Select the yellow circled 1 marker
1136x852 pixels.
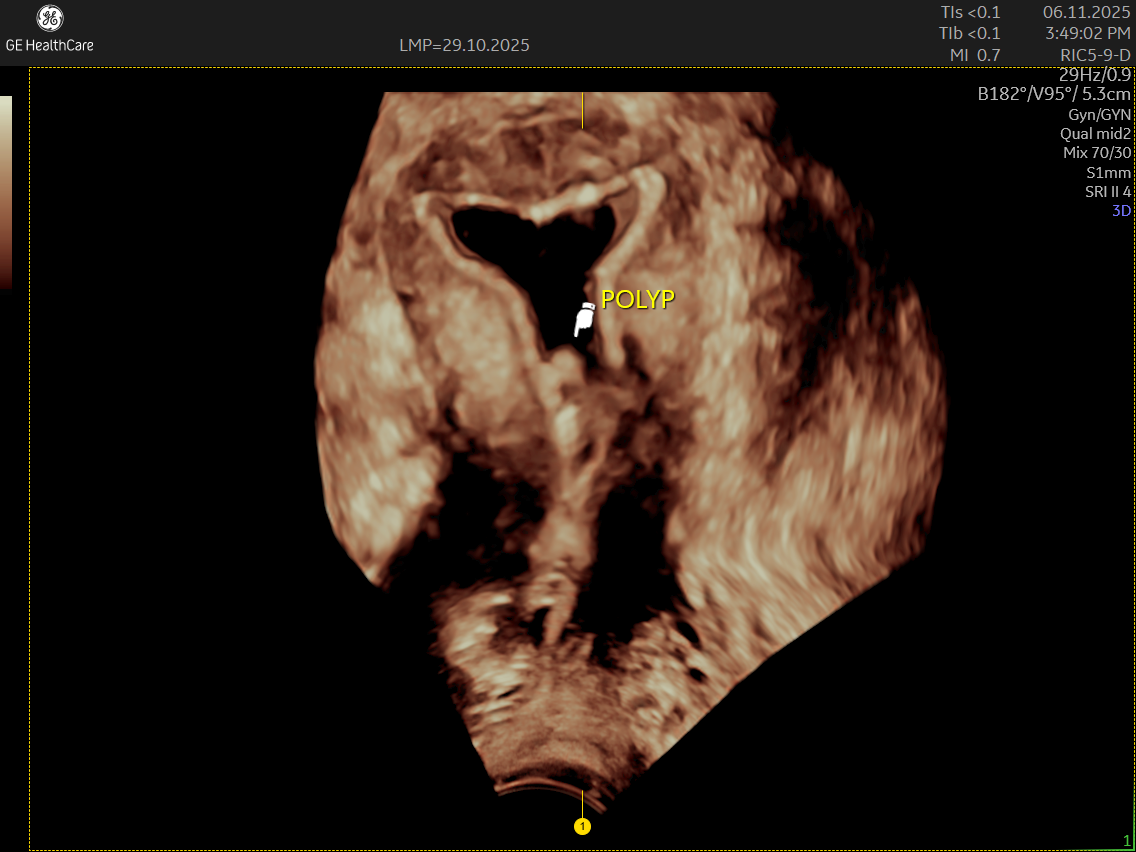582,826
